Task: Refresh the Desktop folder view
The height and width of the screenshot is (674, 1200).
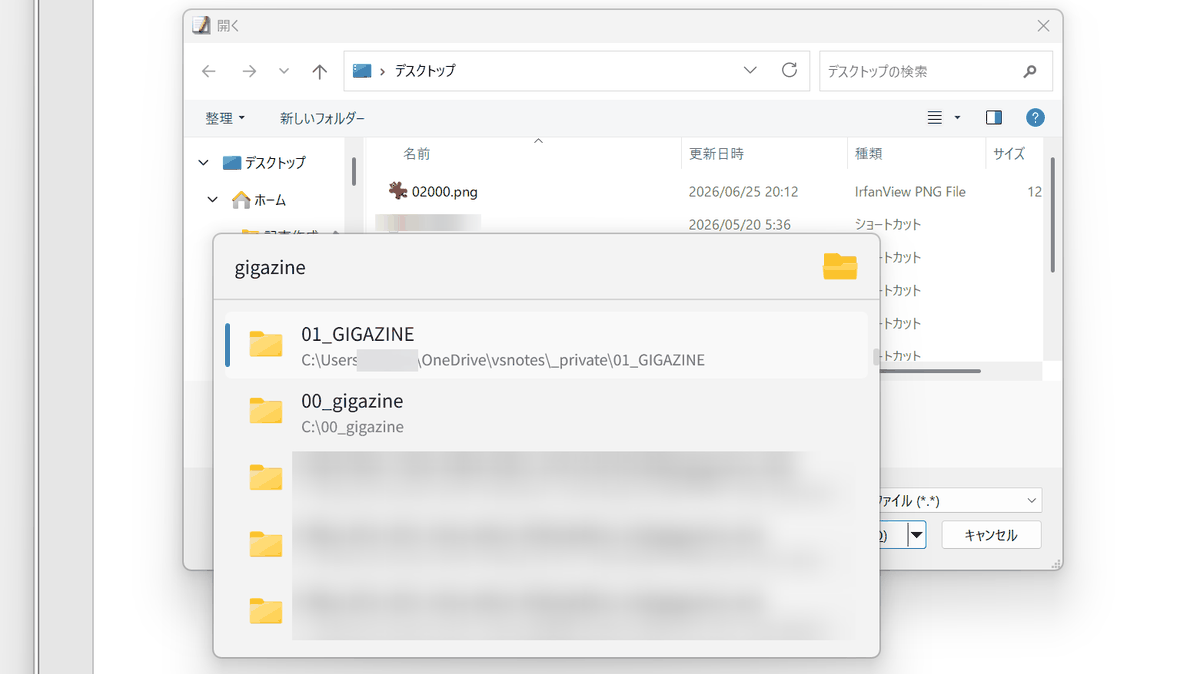Action: pyautogui.click(x=789, y=70)
